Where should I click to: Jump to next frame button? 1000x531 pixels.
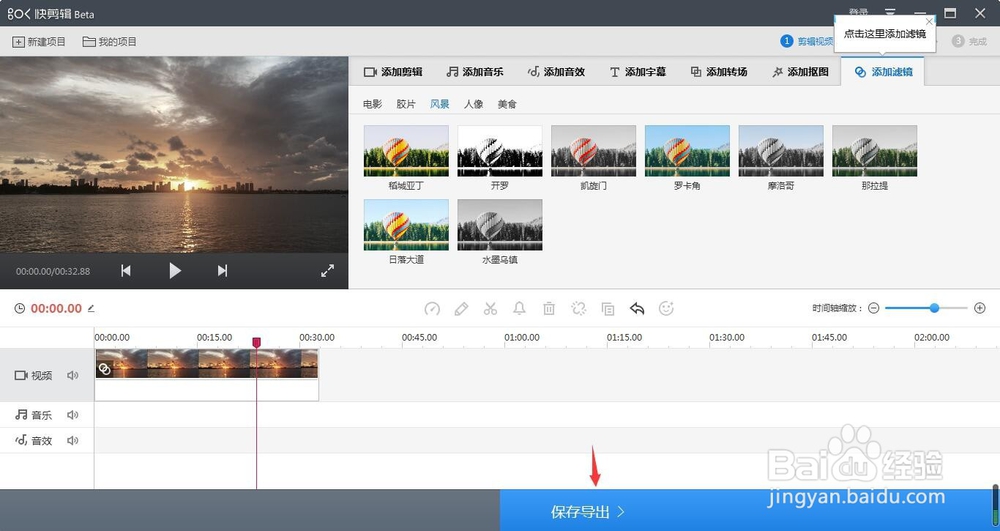point(222,271)
